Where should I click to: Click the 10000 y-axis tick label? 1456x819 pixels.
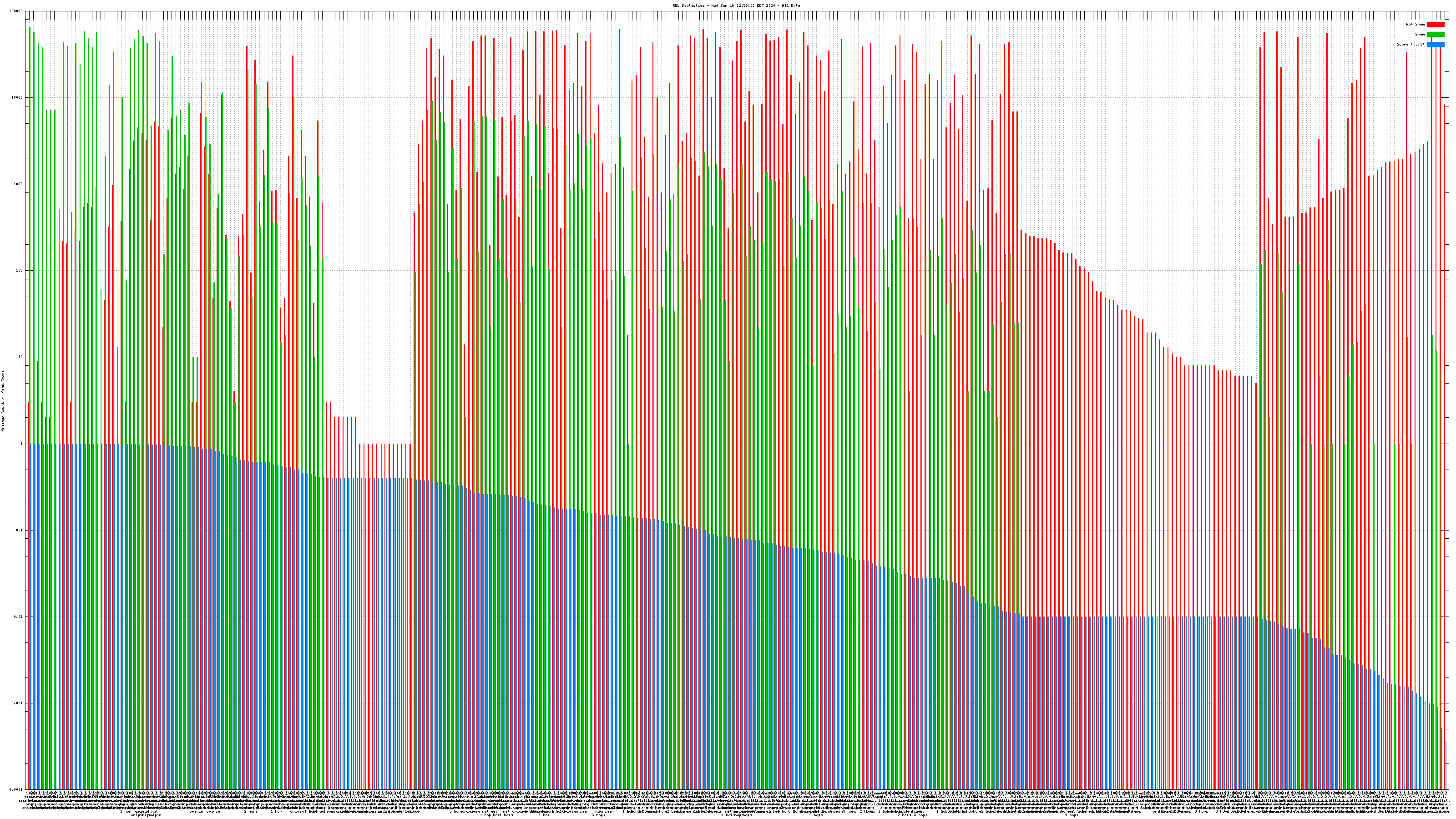coord(18,98)
